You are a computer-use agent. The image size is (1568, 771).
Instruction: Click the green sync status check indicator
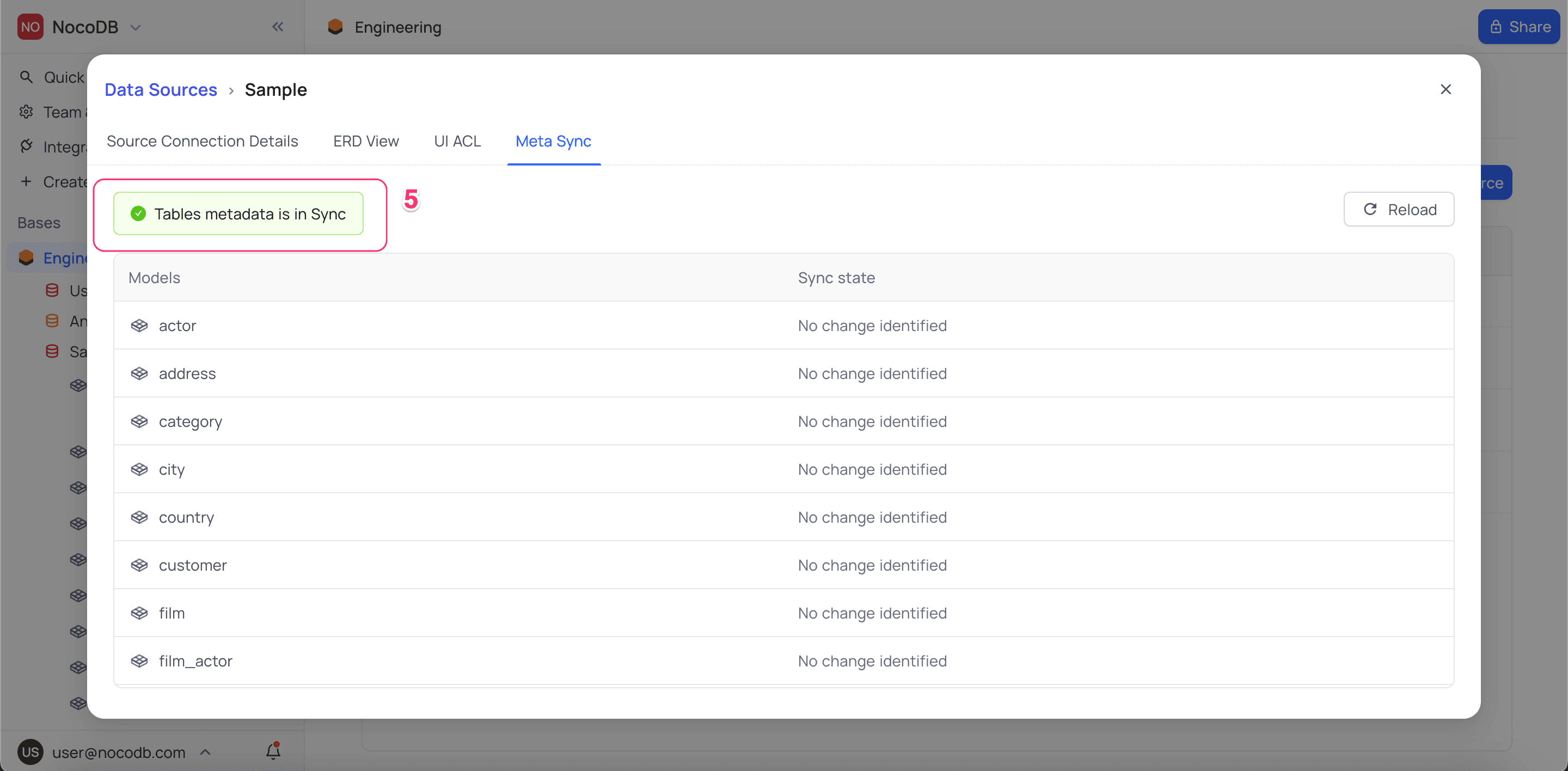pyautogui.click(x=137, y=213)
